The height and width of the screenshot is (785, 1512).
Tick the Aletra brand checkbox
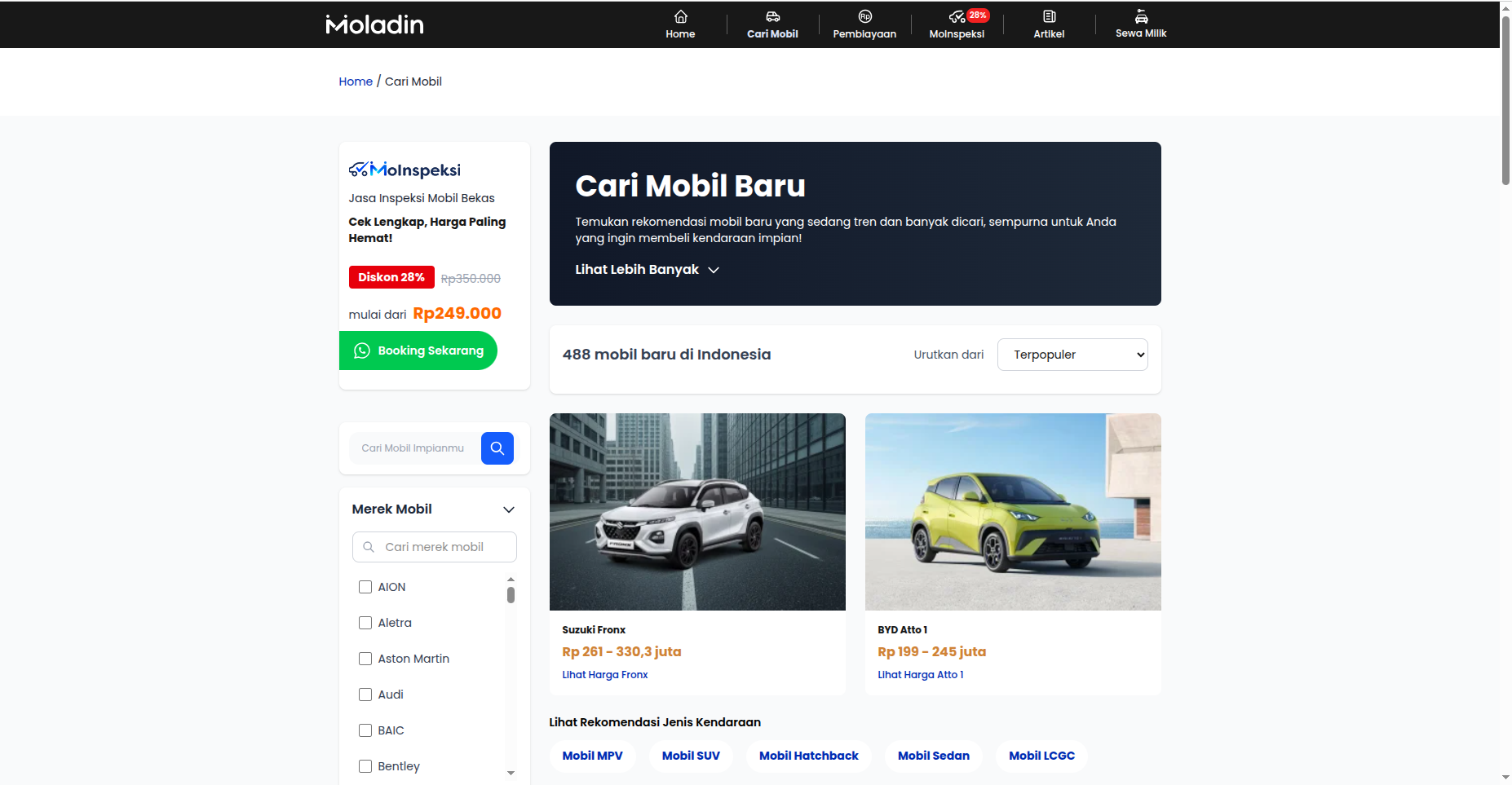[x=365, y=623]
